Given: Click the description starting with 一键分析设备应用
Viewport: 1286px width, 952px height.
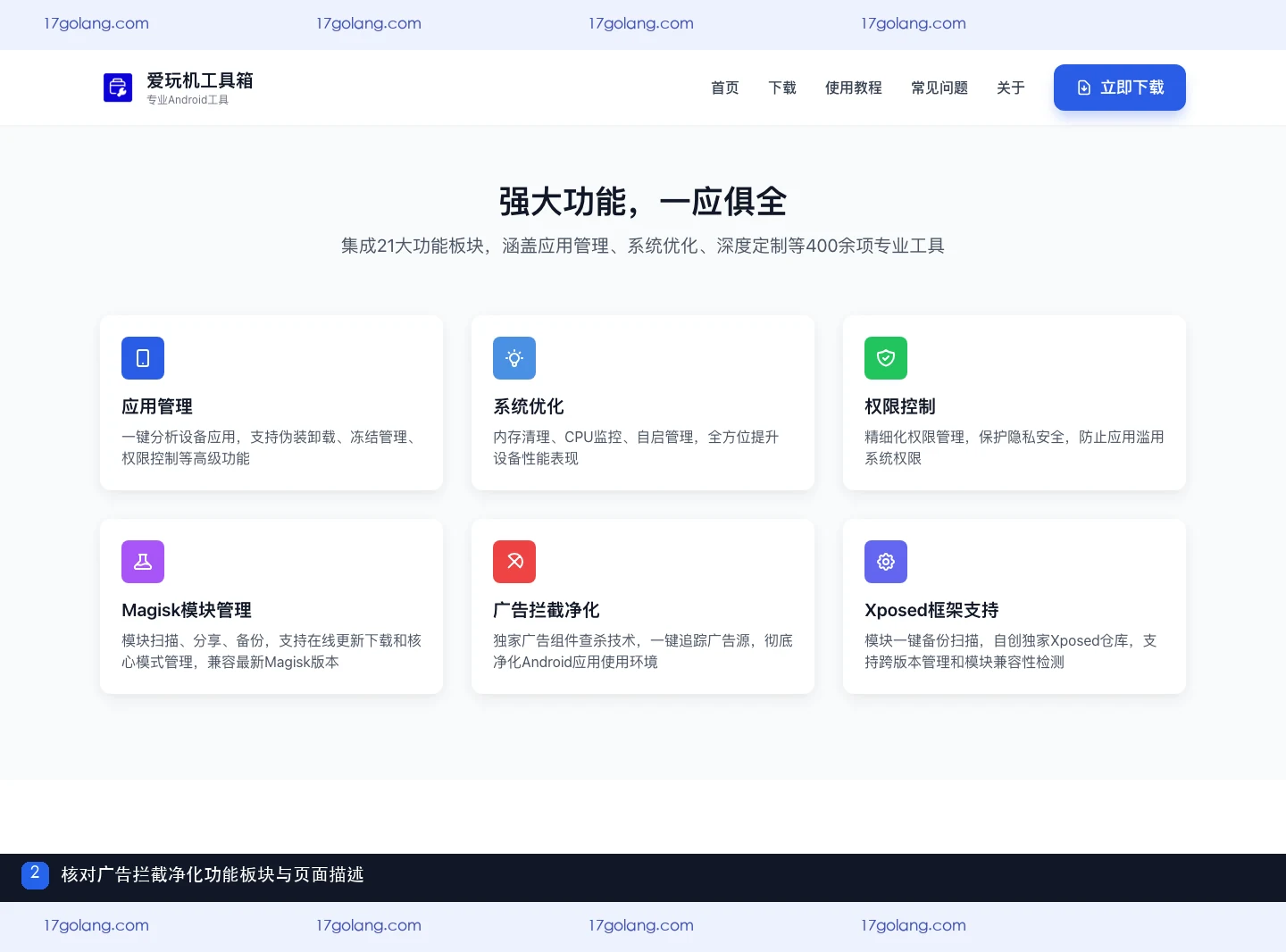Looking at the screenshot, I should pyautogui.click(x=271, y=447).
